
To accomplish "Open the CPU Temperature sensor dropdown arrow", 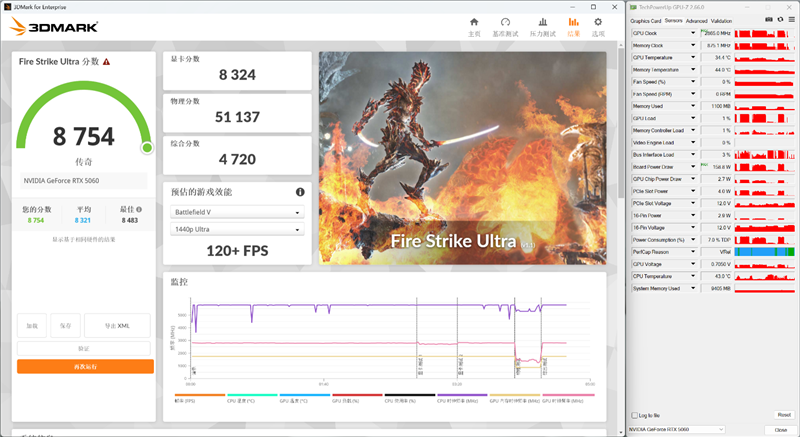I will [x=693, y=276].
